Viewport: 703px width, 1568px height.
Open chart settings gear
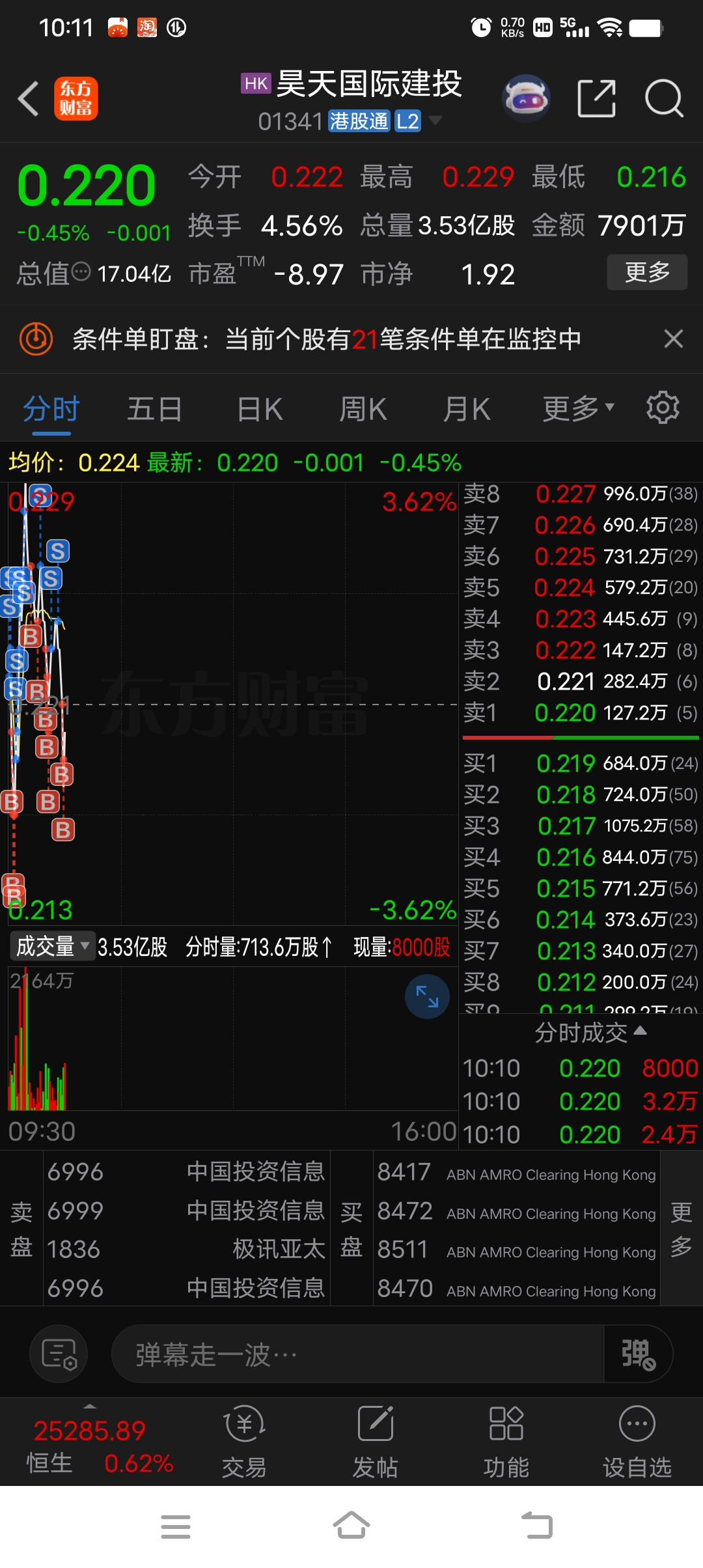tap(663, 408)
